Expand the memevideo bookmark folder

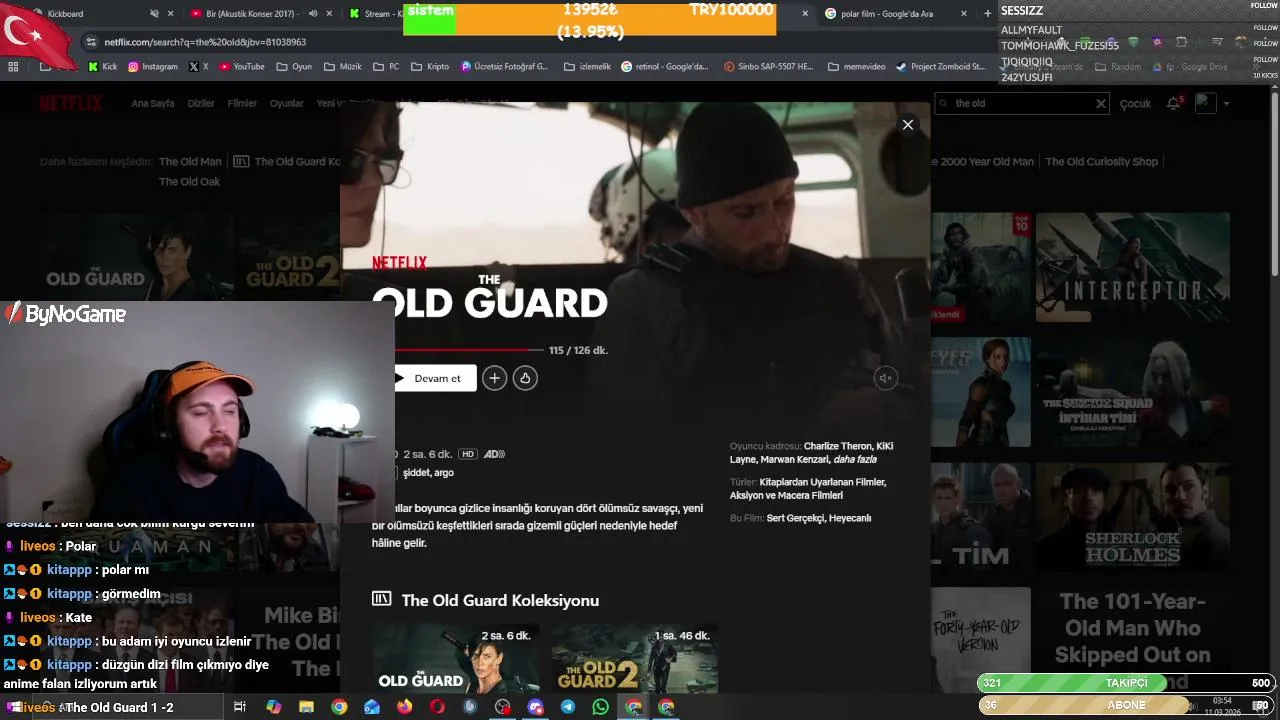856,67
